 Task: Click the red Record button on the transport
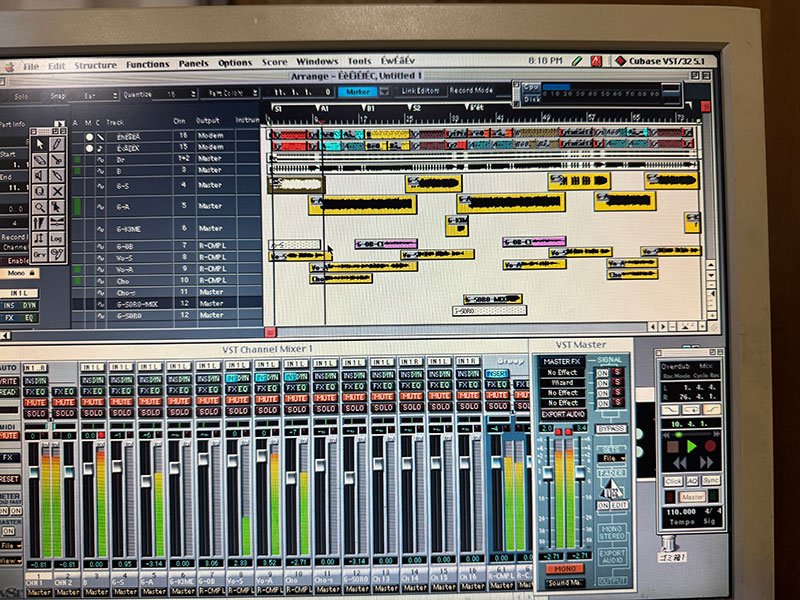710,446
